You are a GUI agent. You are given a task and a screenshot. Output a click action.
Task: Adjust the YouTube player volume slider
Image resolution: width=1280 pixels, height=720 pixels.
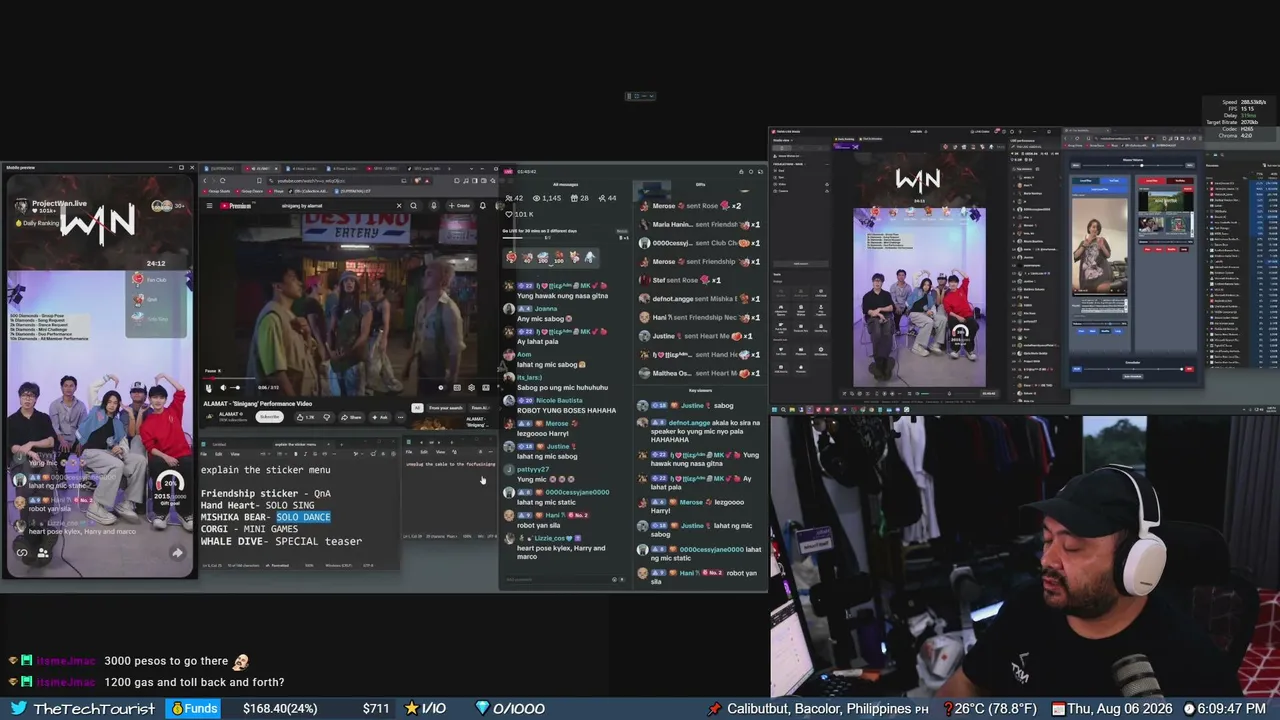coord(236,388)
